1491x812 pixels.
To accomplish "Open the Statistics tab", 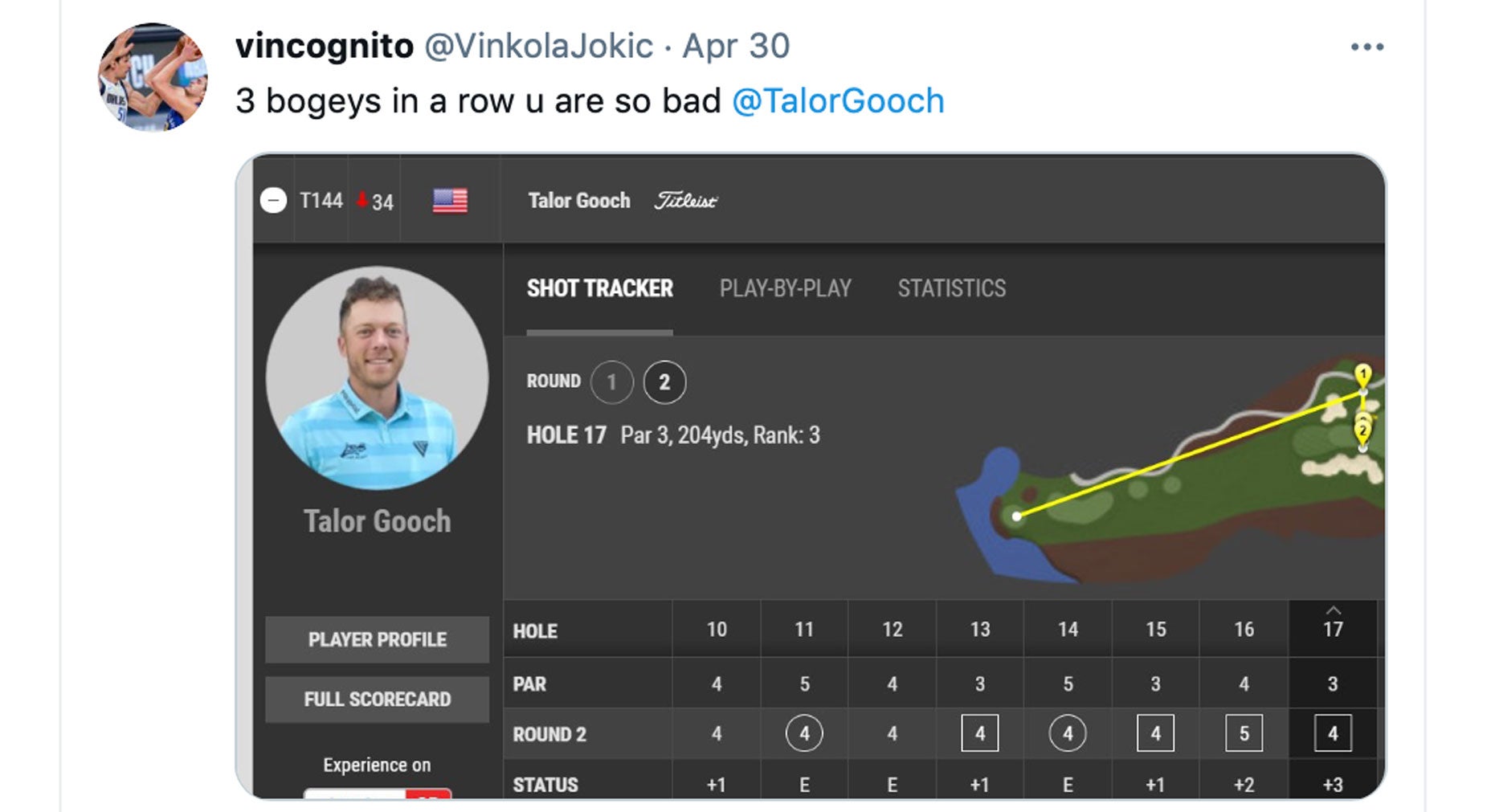I will (951, 288).
